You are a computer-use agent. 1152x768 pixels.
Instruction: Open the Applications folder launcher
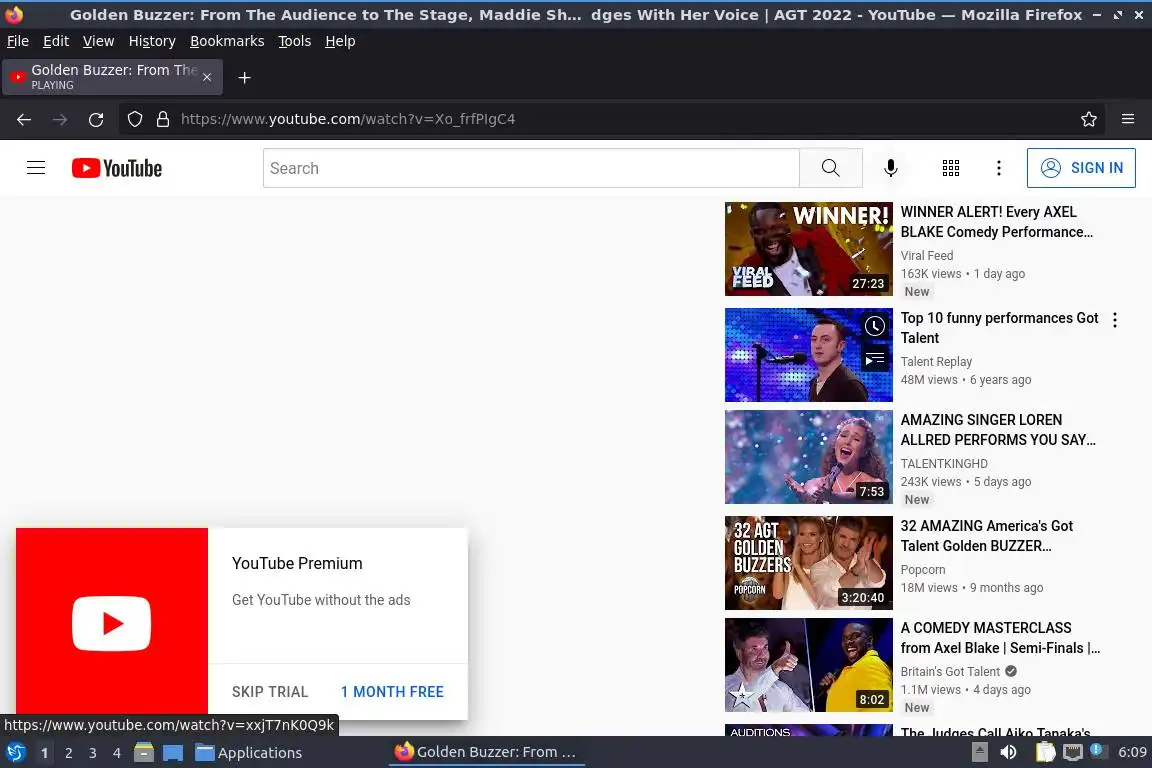point(248,753)
